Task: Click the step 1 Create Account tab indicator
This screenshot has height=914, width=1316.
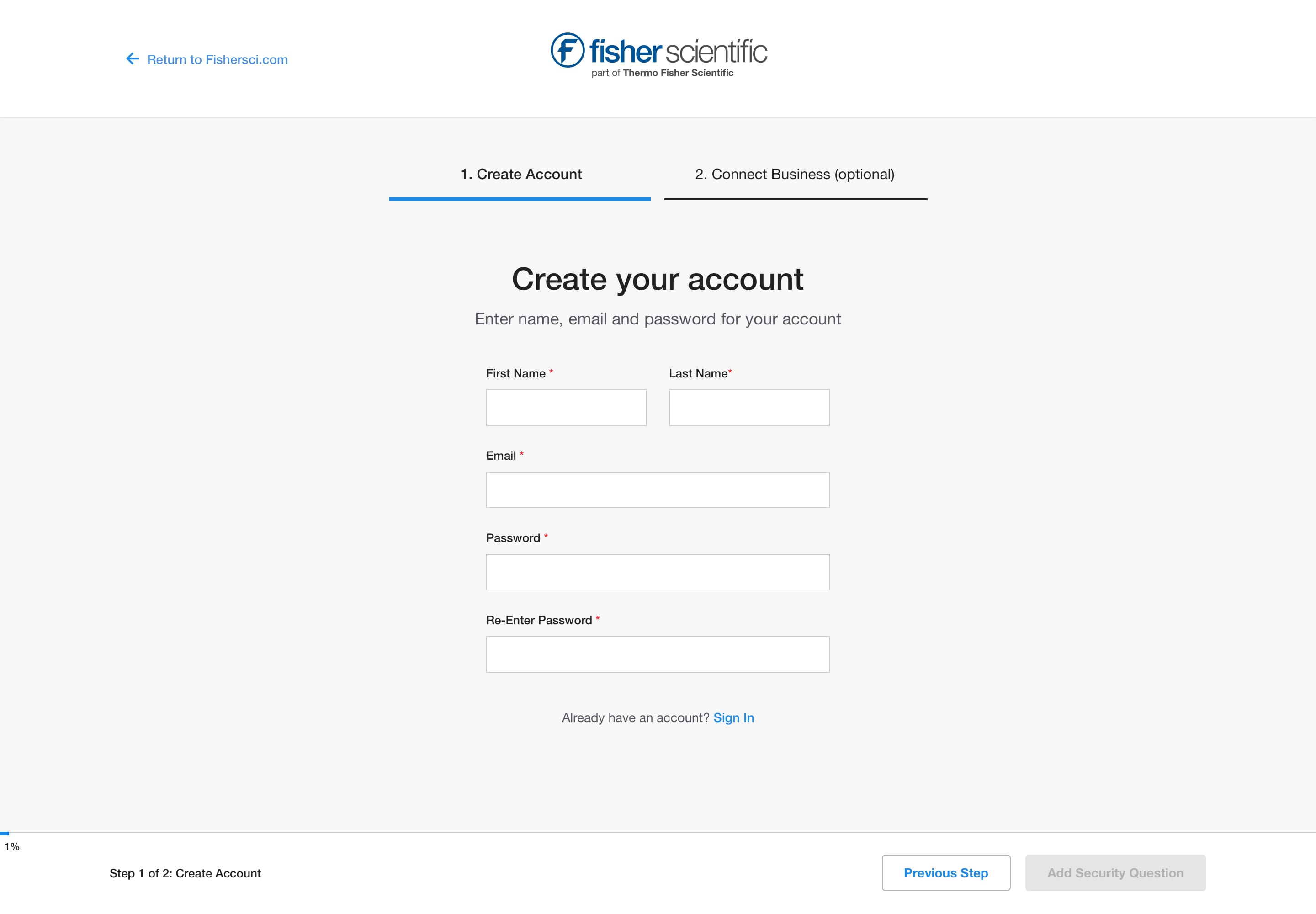Action: 522,174
